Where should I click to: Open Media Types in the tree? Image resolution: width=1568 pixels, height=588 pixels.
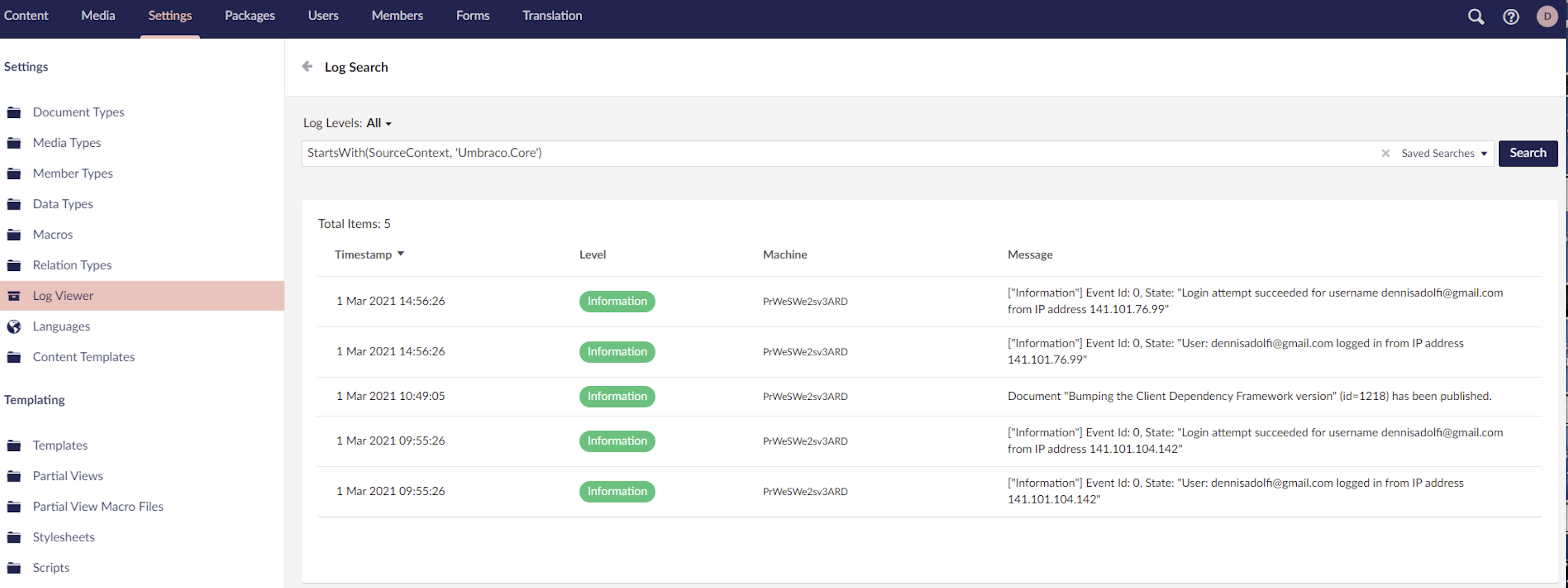pyautogui.click(x=67, y=142)
